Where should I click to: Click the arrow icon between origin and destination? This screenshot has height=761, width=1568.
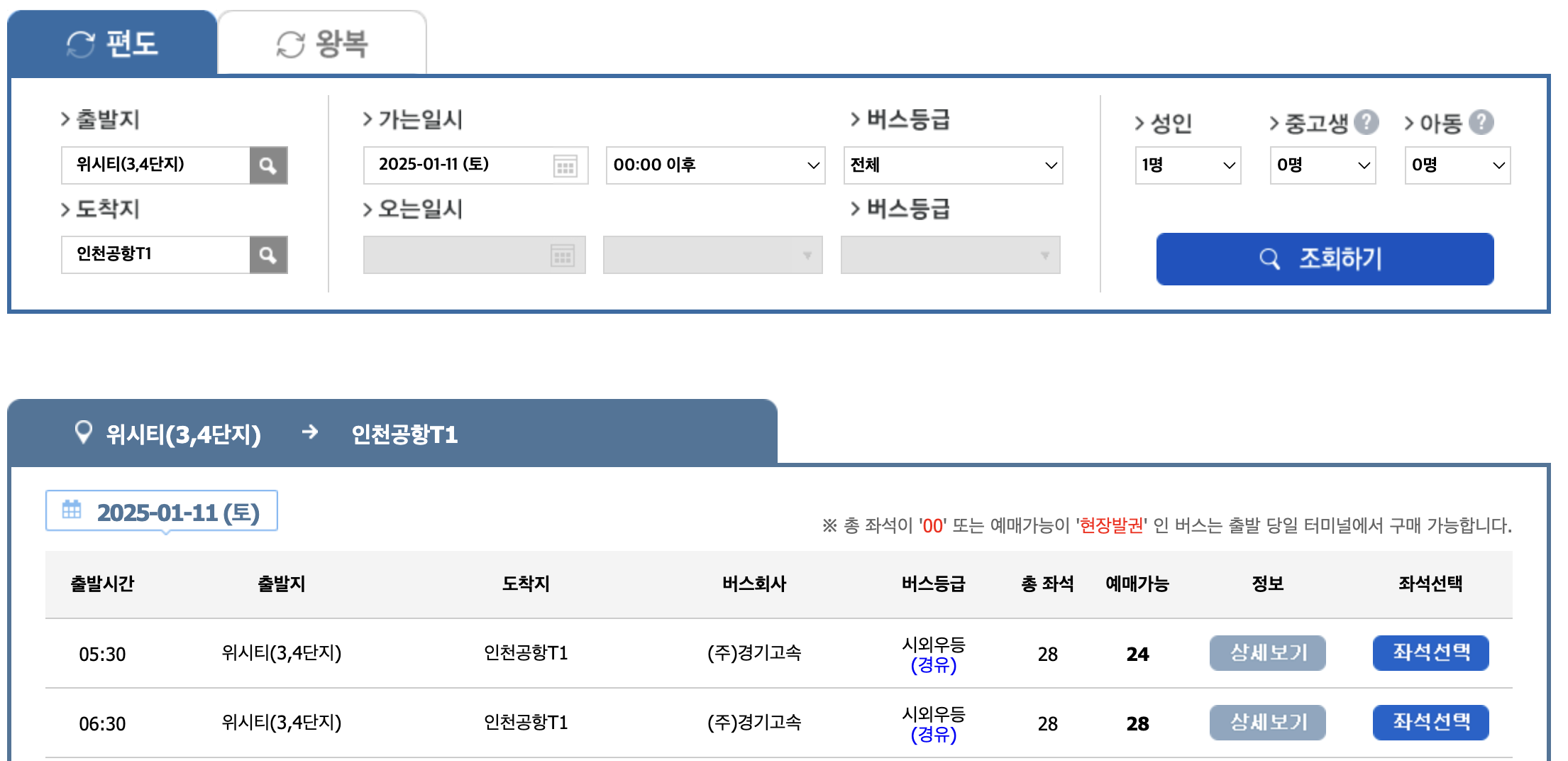(309, 432)
